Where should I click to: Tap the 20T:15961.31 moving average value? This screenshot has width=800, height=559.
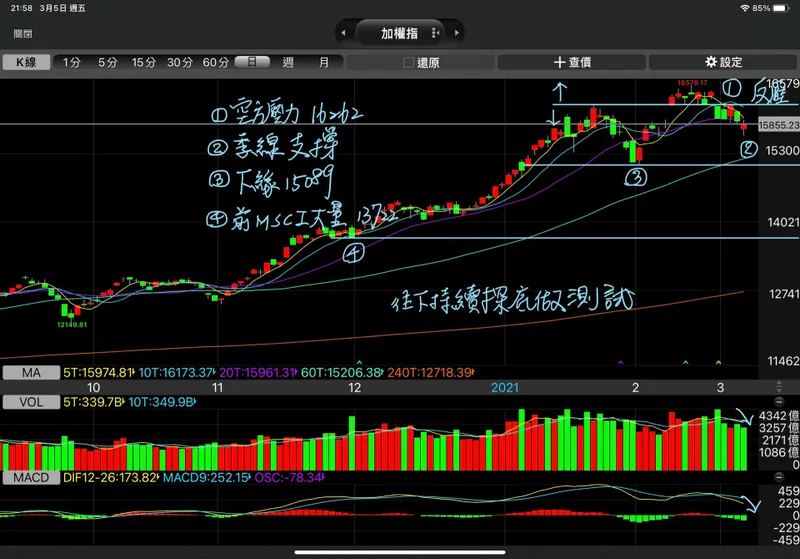pos(257,373)
